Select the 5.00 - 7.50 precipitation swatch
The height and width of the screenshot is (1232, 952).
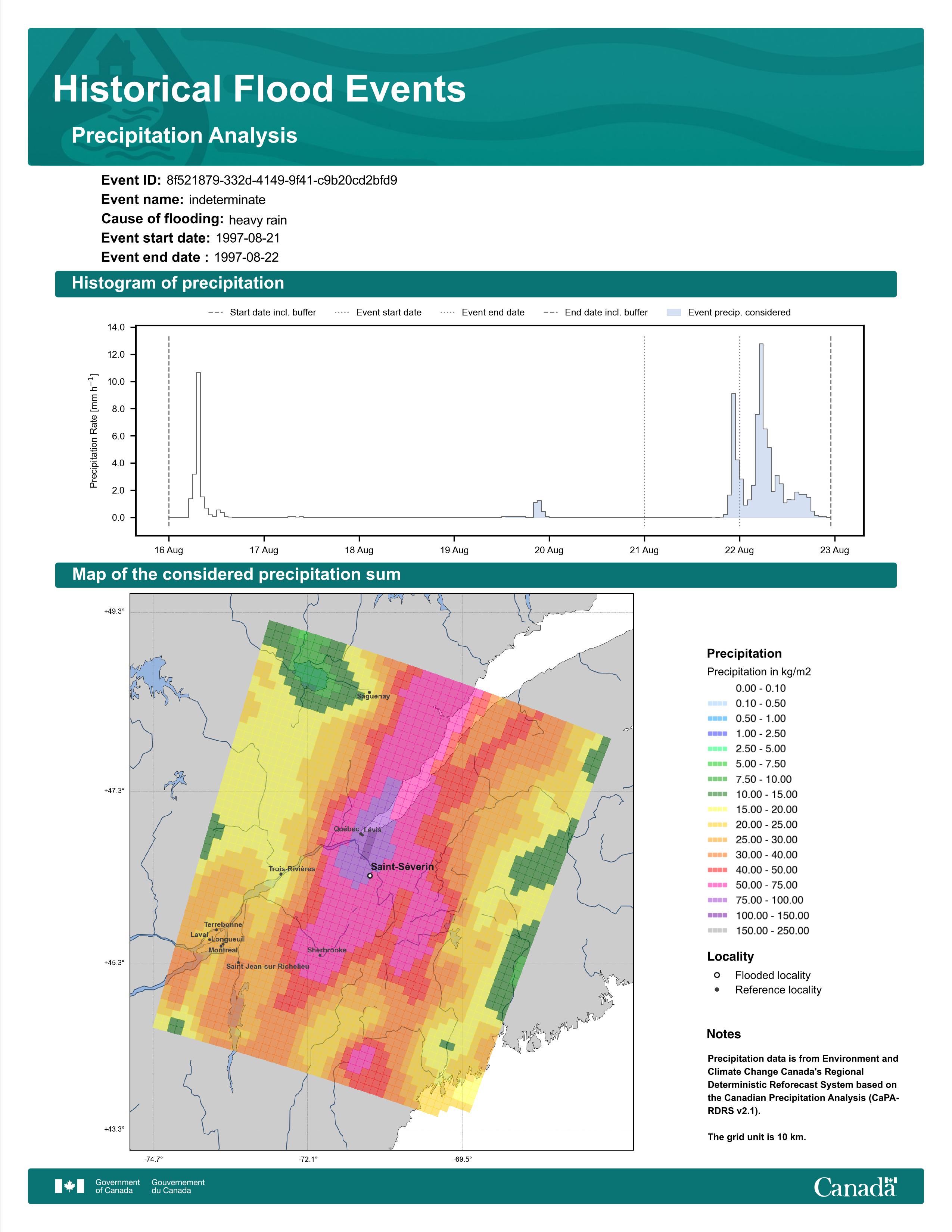717,764
